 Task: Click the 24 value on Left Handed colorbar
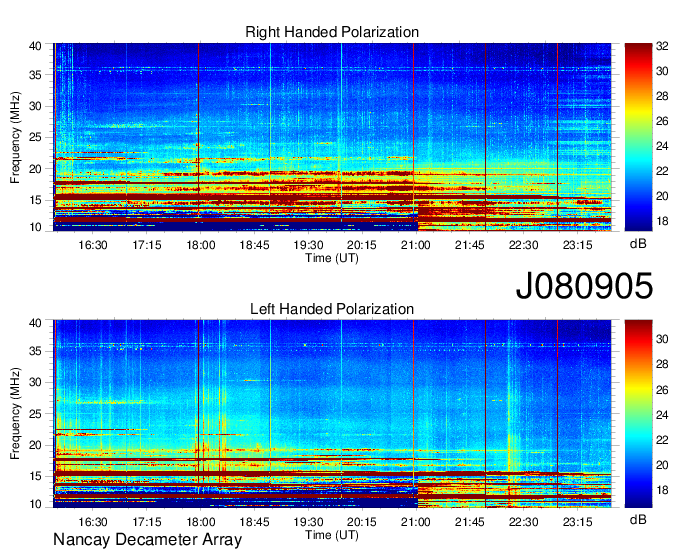662,415
